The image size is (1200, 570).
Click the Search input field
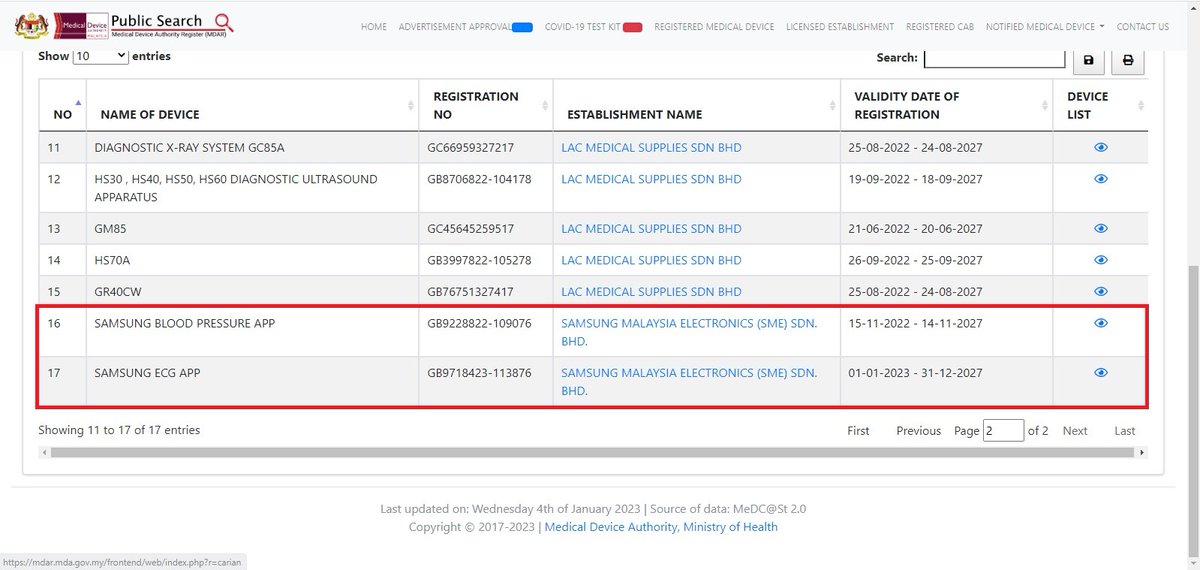[994, 58]
